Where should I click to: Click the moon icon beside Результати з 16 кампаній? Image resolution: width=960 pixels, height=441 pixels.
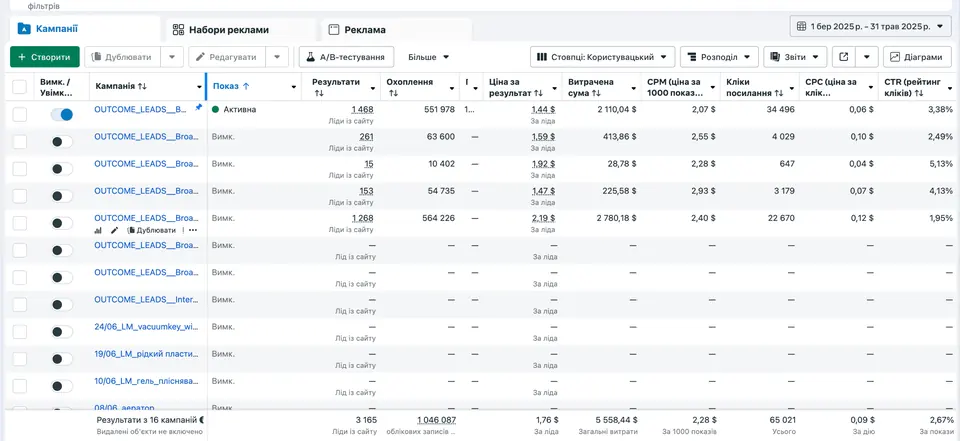202,420
